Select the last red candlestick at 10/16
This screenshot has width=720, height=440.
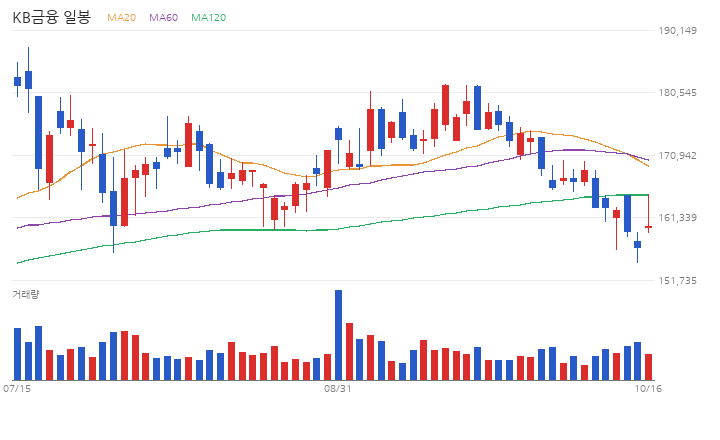coord(648,227)
